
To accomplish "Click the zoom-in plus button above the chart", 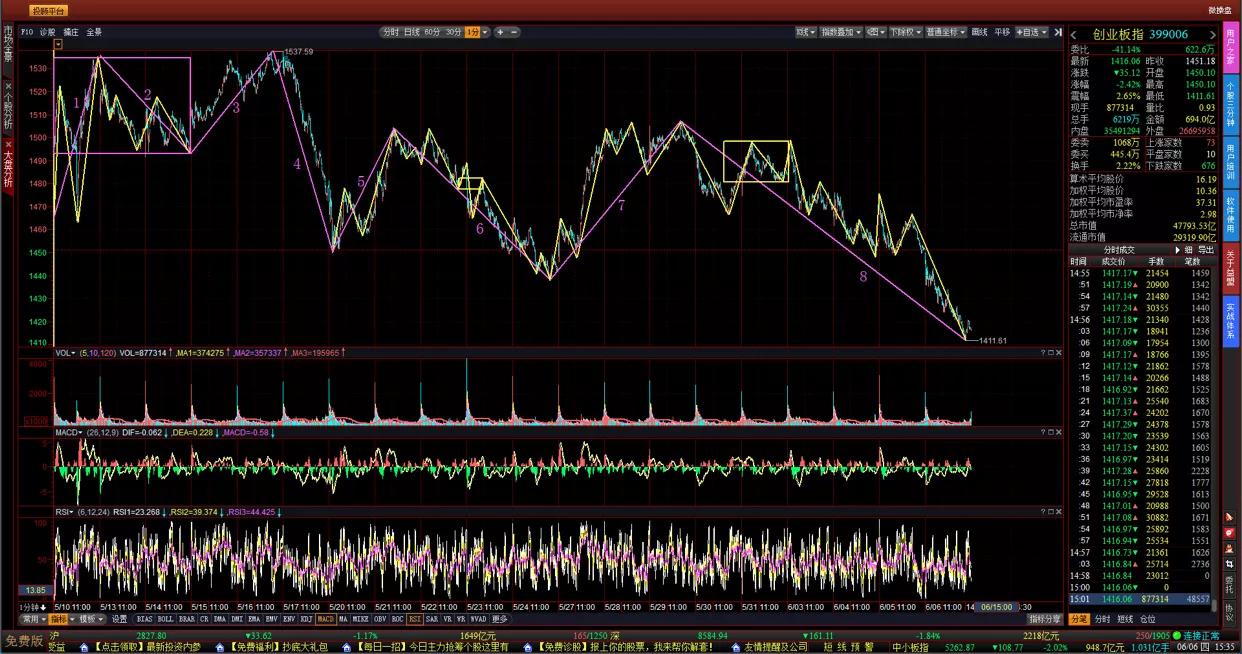I will tap(500, 32).
